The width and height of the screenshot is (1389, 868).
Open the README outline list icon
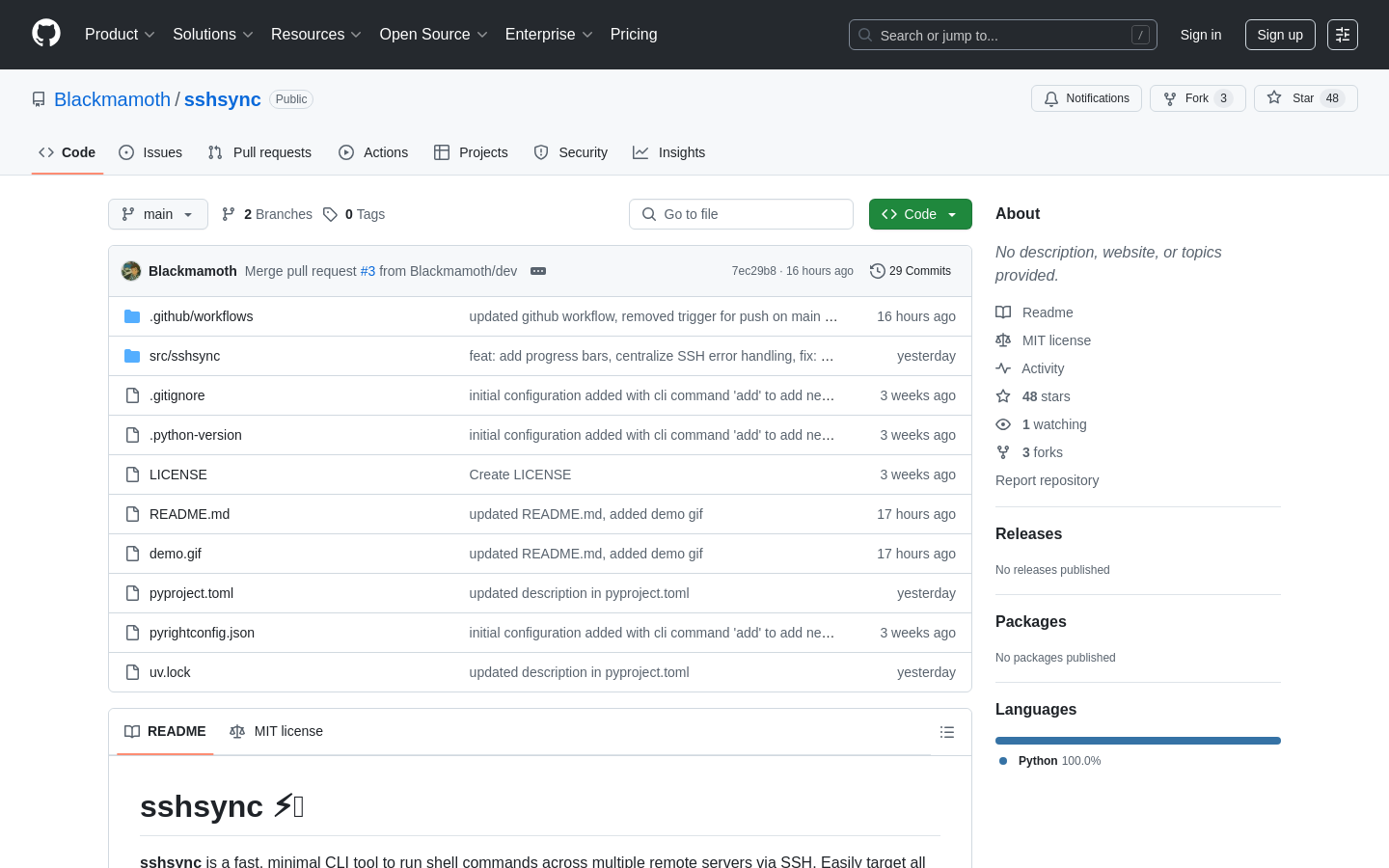pos(947,732)
